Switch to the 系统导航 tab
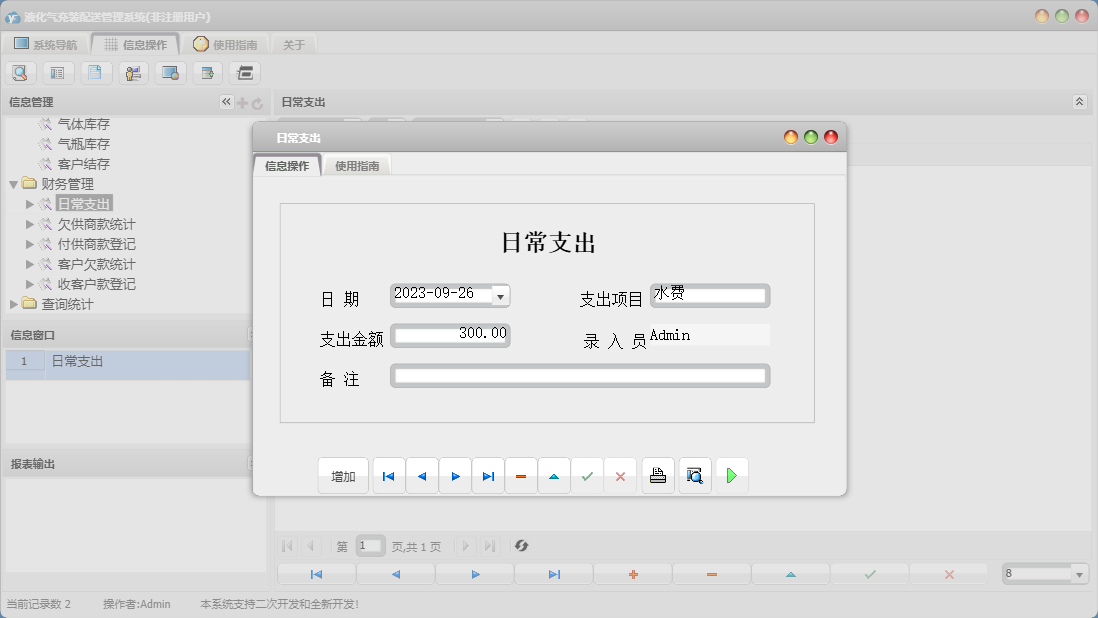 48,43
